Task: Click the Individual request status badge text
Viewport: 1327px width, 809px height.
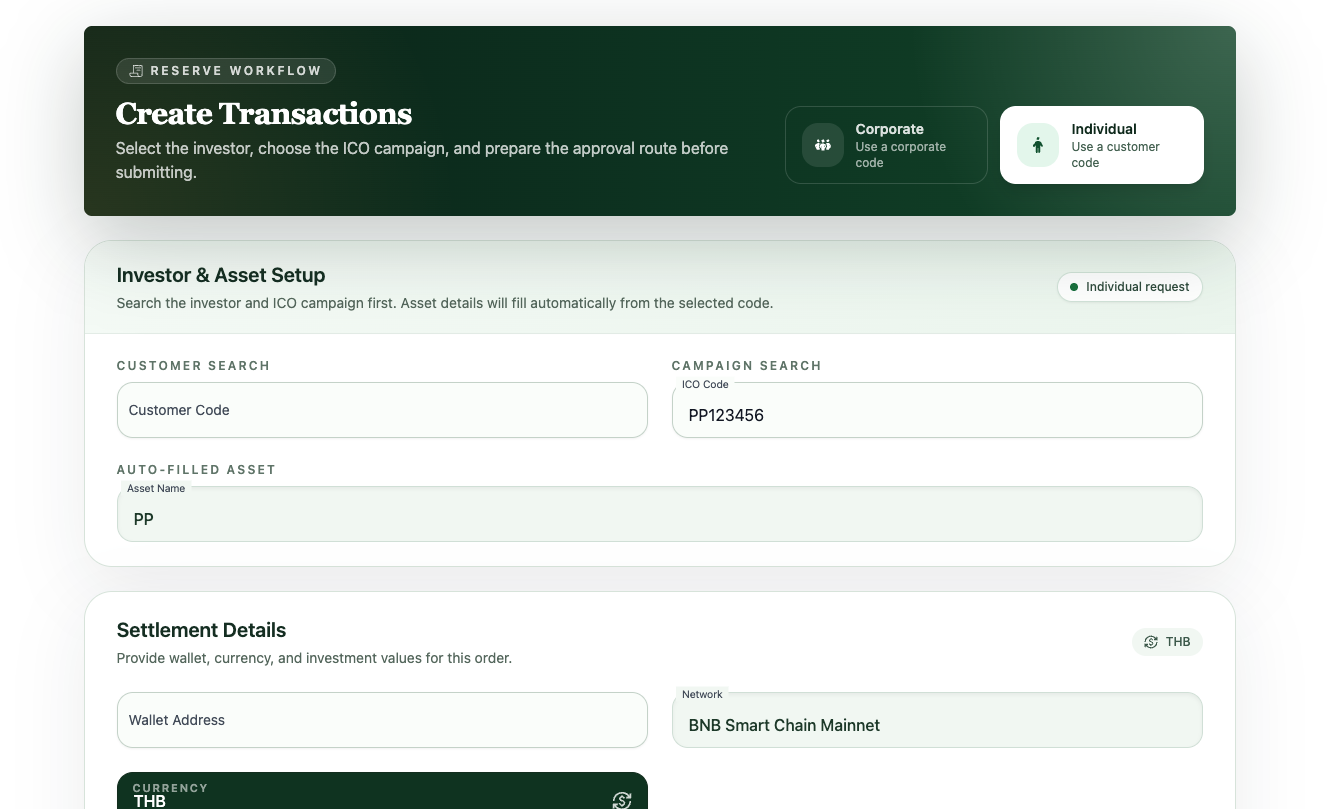Action: (x=1137, y=287)
